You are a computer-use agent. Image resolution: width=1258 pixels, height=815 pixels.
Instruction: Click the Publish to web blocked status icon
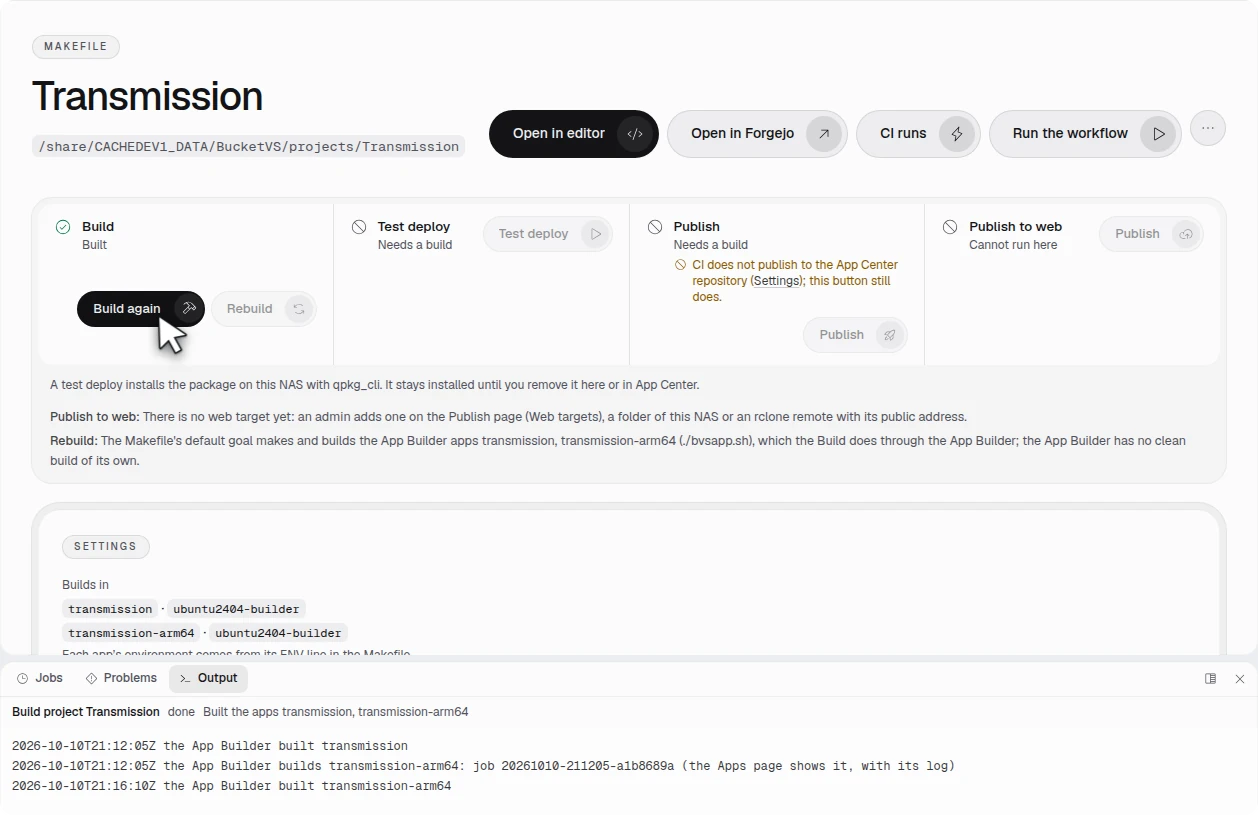tap(950, 227)
